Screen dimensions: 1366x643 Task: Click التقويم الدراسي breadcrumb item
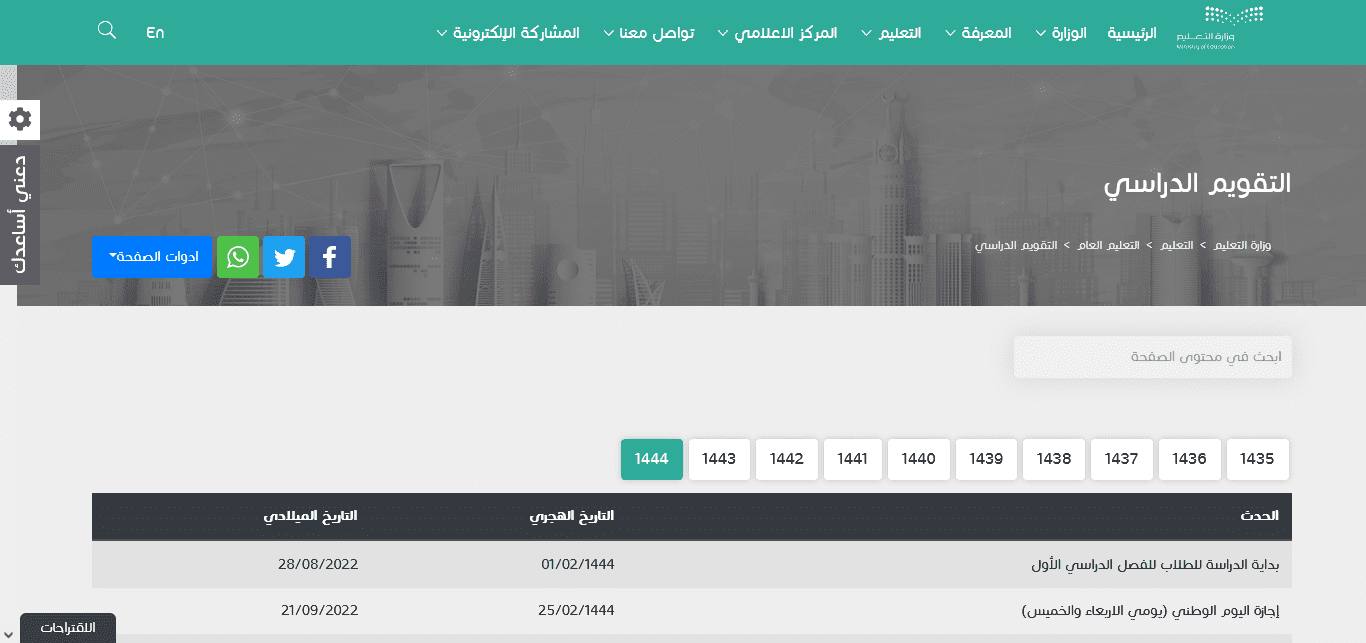pos(1016,245)
